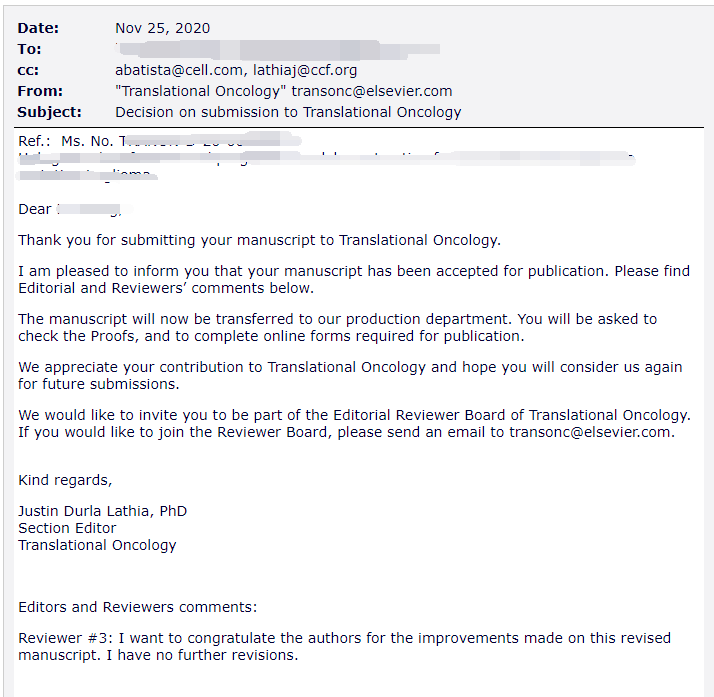Click the lathiaj@ccf.org CC address
714x697 pixels.
[x=305, y=70]
